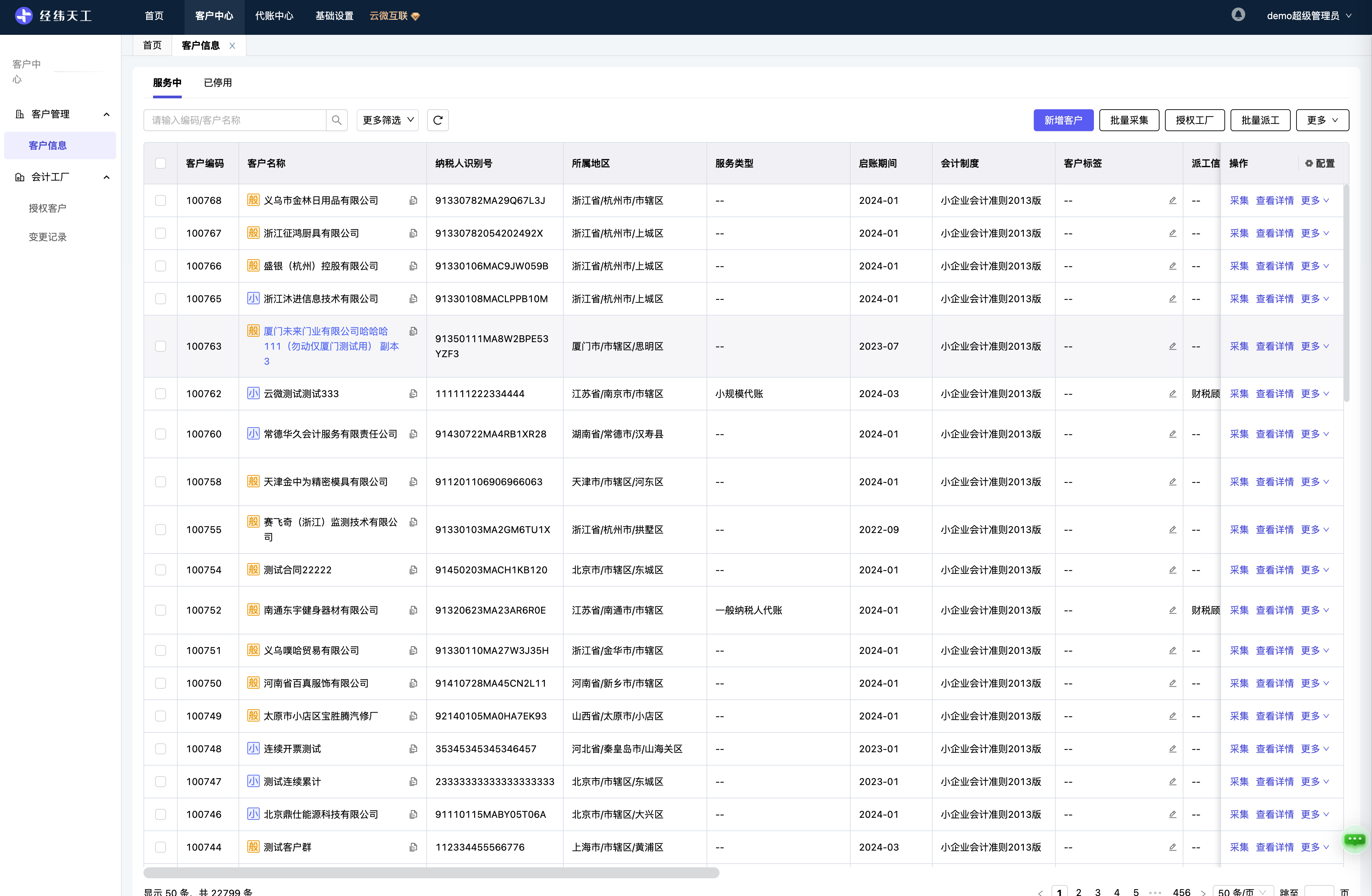
Task: Open the 厦门未来门业有限公司 customer link
Action: click(331, 346)
